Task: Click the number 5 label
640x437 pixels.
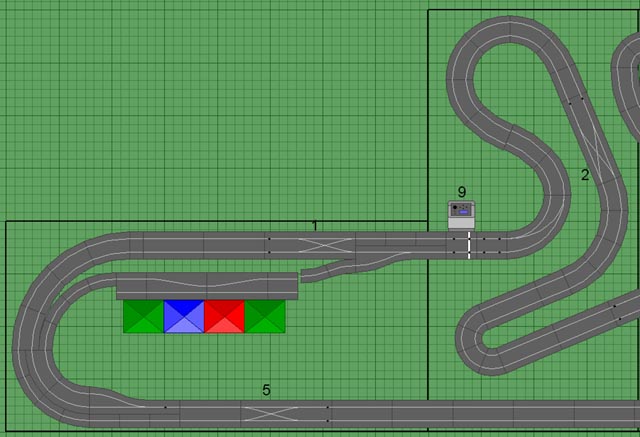Action: [266, 390]
